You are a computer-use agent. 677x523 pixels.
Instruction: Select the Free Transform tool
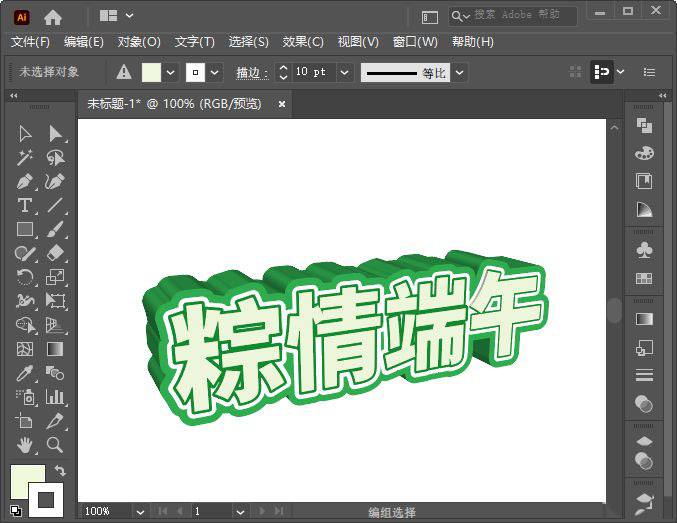pos(55,301)
